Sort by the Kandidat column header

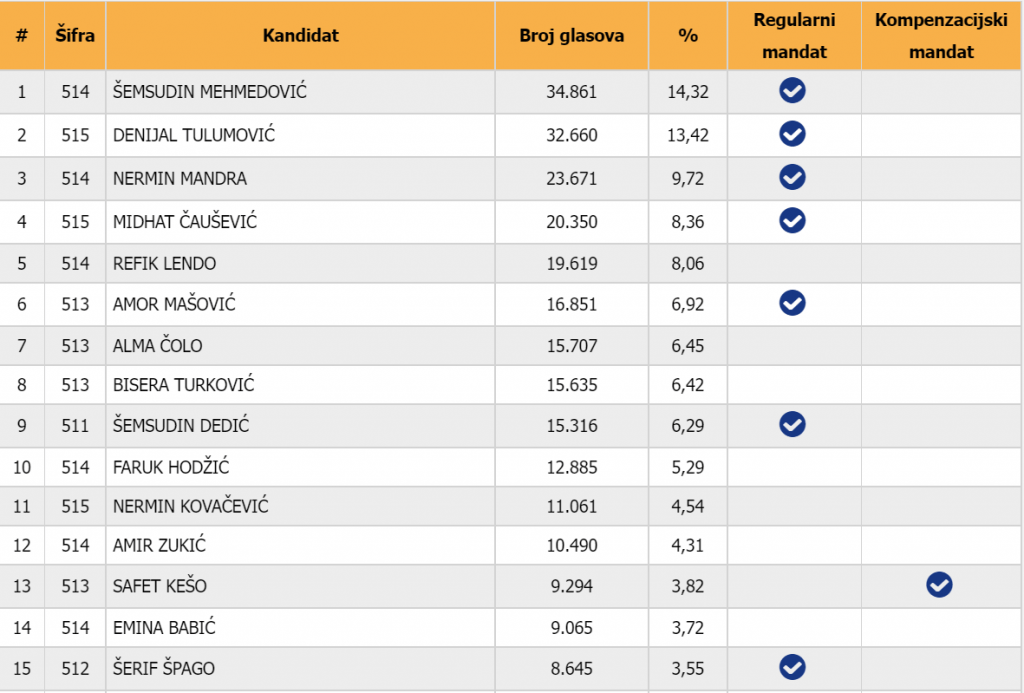point(300,36)
